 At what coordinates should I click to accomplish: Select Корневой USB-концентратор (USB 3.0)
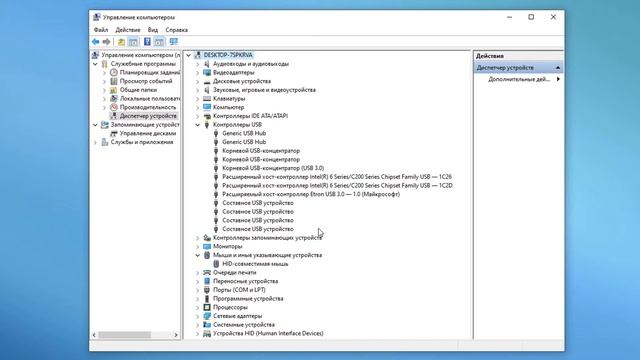coord(273,168)
